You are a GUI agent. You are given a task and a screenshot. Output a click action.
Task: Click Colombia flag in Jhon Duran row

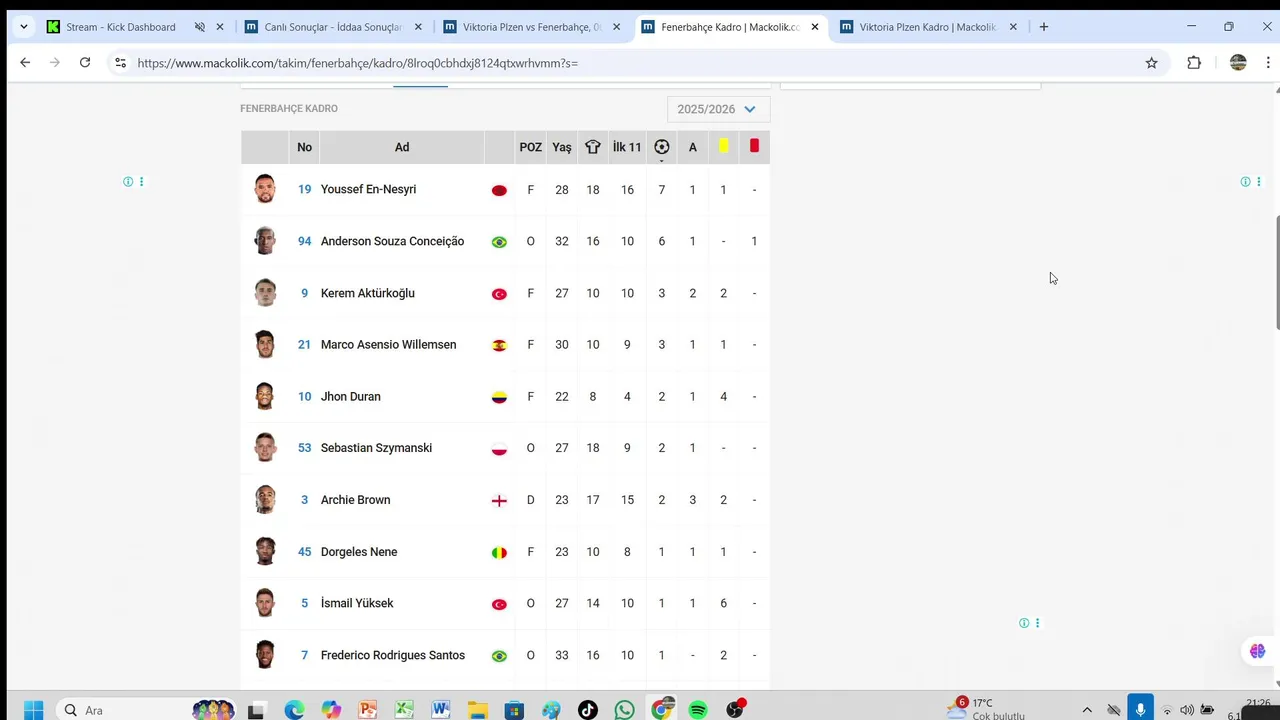[499, 397]
